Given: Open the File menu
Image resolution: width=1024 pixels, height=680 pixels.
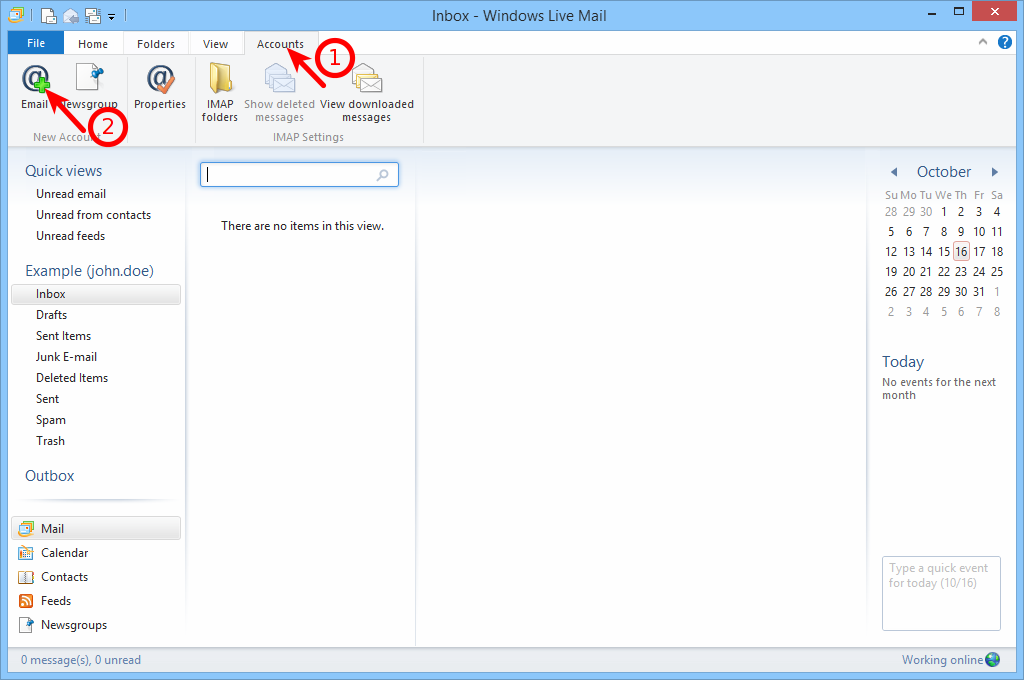Looking at the screenshot, I should tap(36, 43).
